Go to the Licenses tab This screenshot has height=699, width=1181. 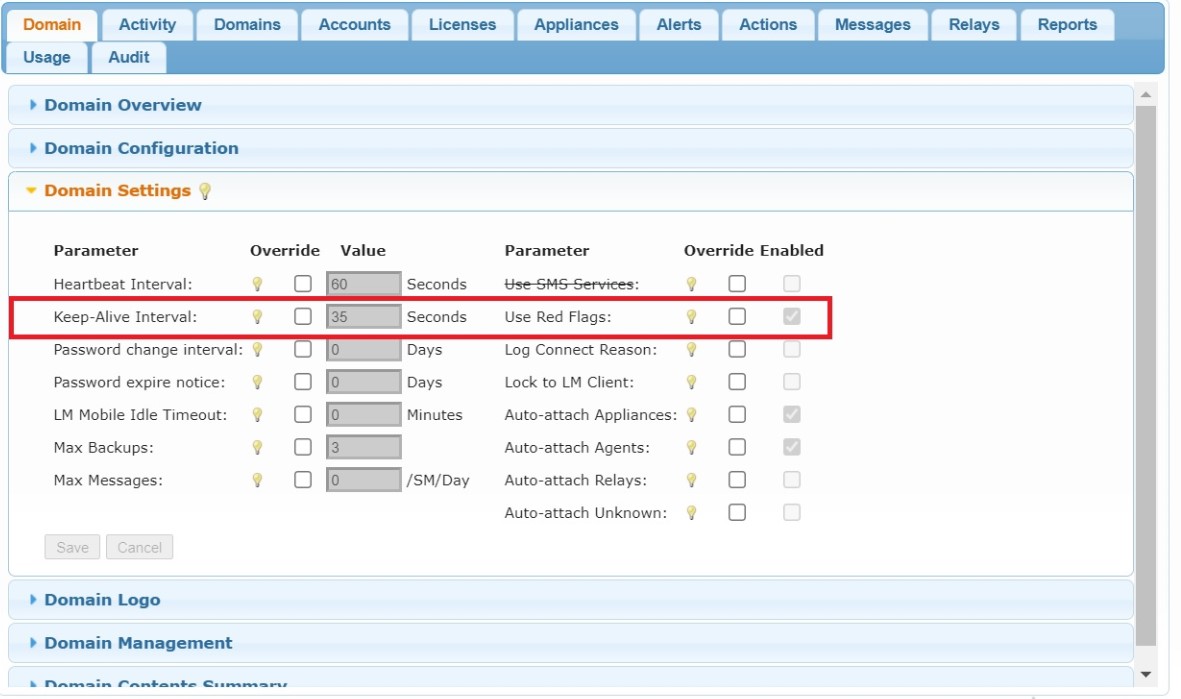tap(462, 25)
